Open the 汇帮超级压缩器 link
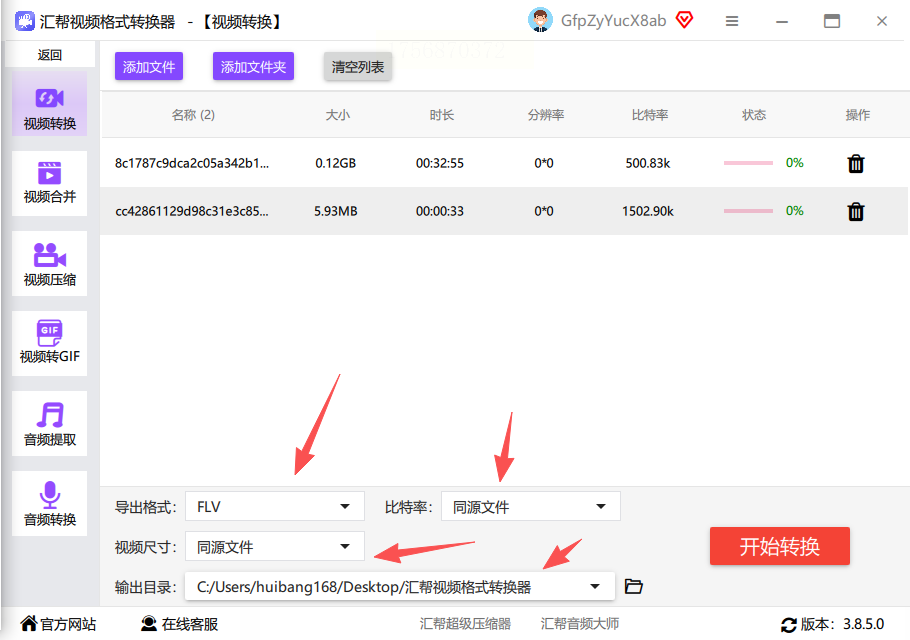This screenshot has width=910, height=640. (x=465, y=624)
